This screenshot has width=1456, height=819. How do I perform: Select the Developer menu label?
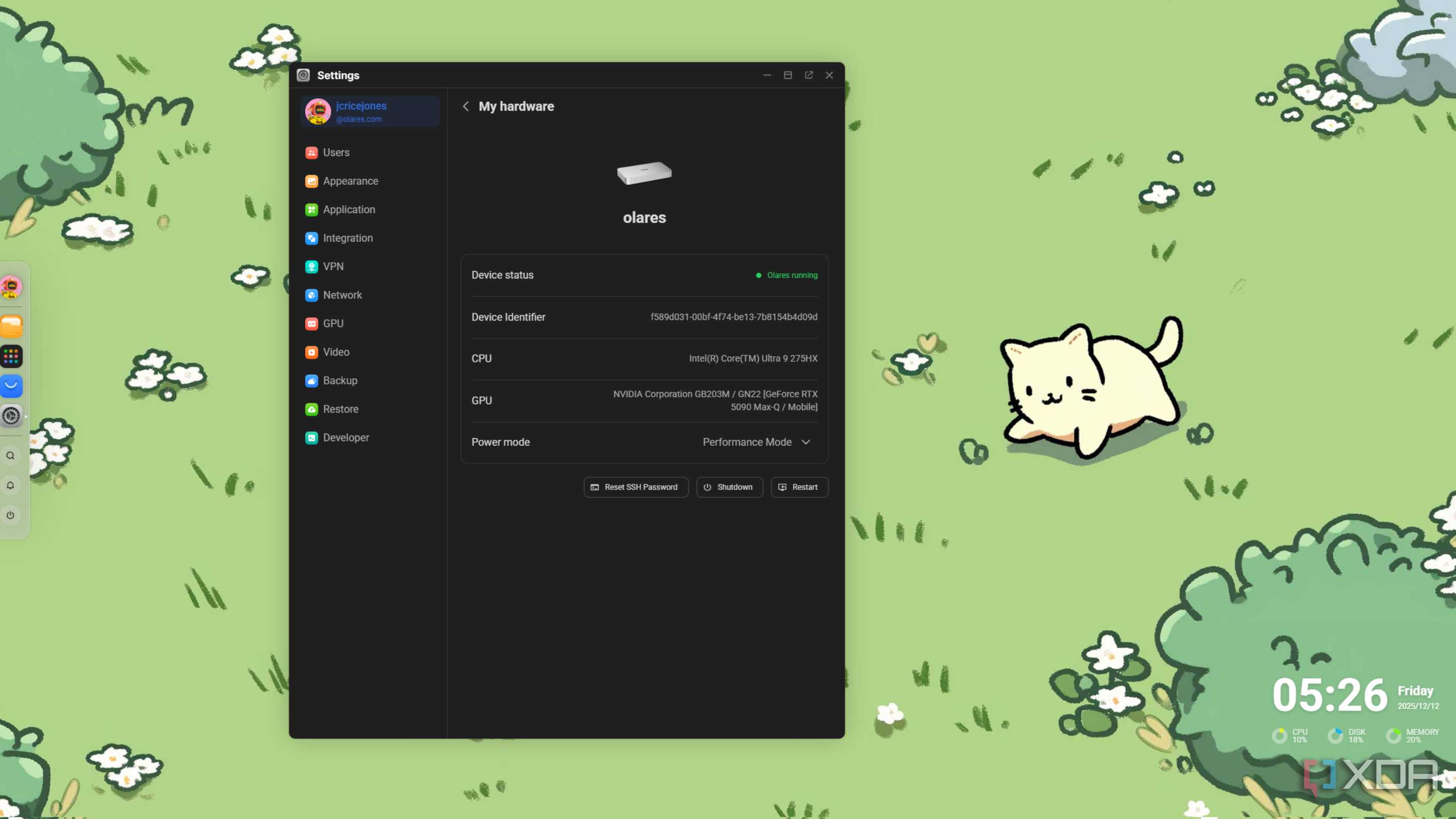[x=346, y=438]
